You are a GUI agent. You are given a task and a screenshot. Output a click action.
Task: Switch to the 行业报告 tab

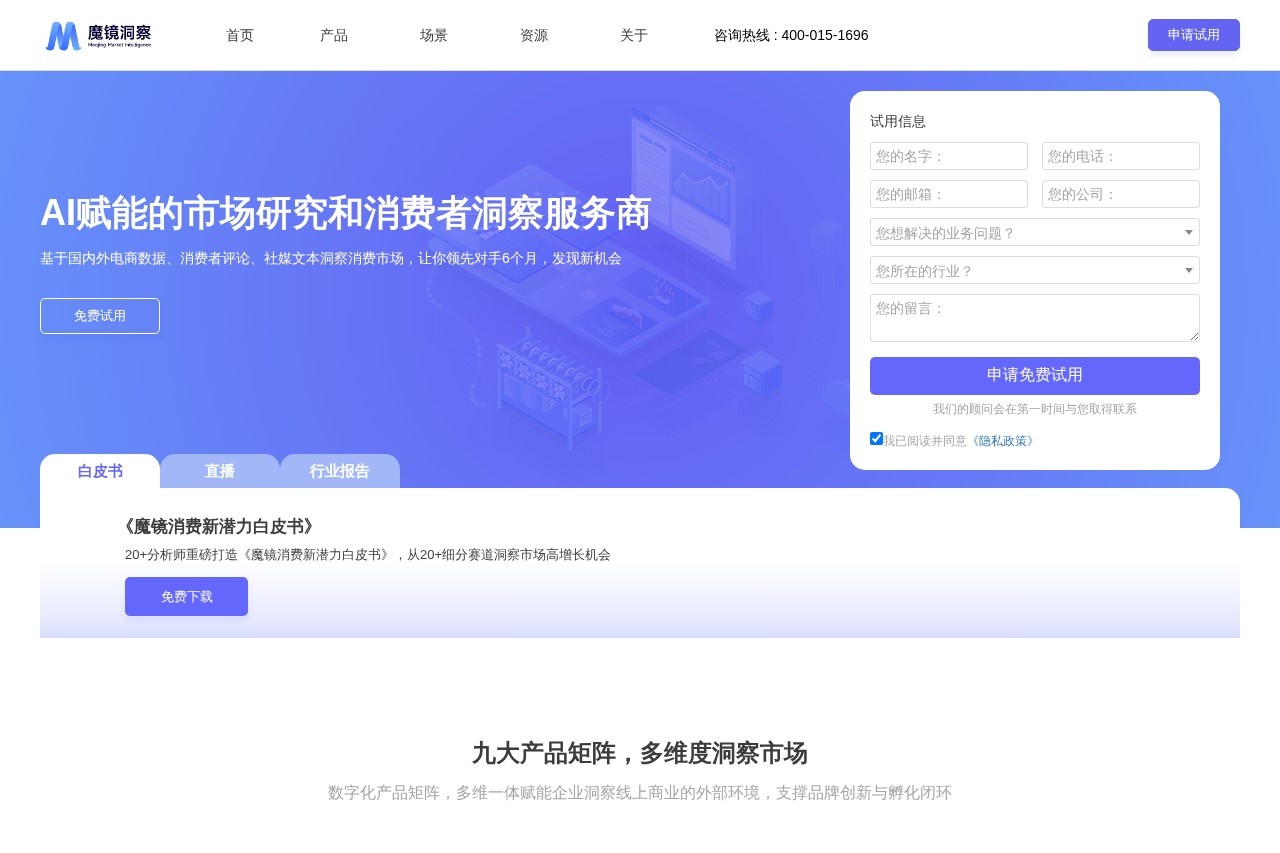339,470
